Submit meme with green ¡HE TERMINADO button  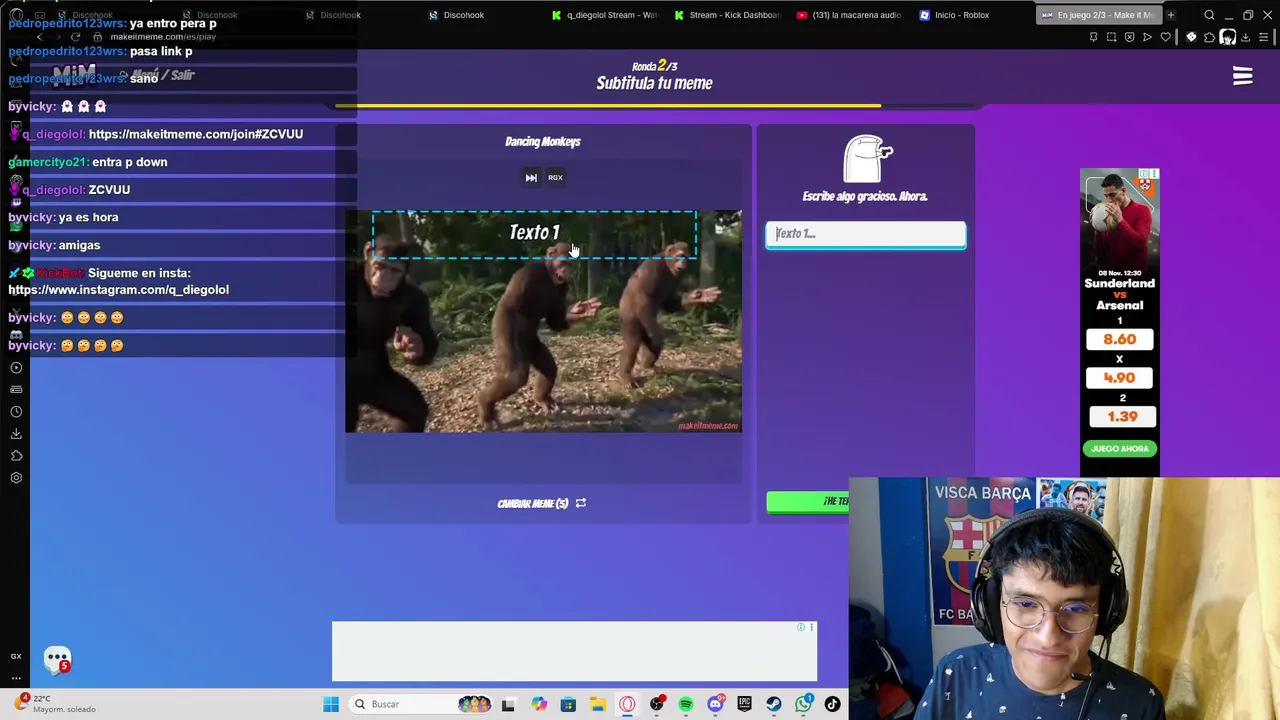[808, 501]
